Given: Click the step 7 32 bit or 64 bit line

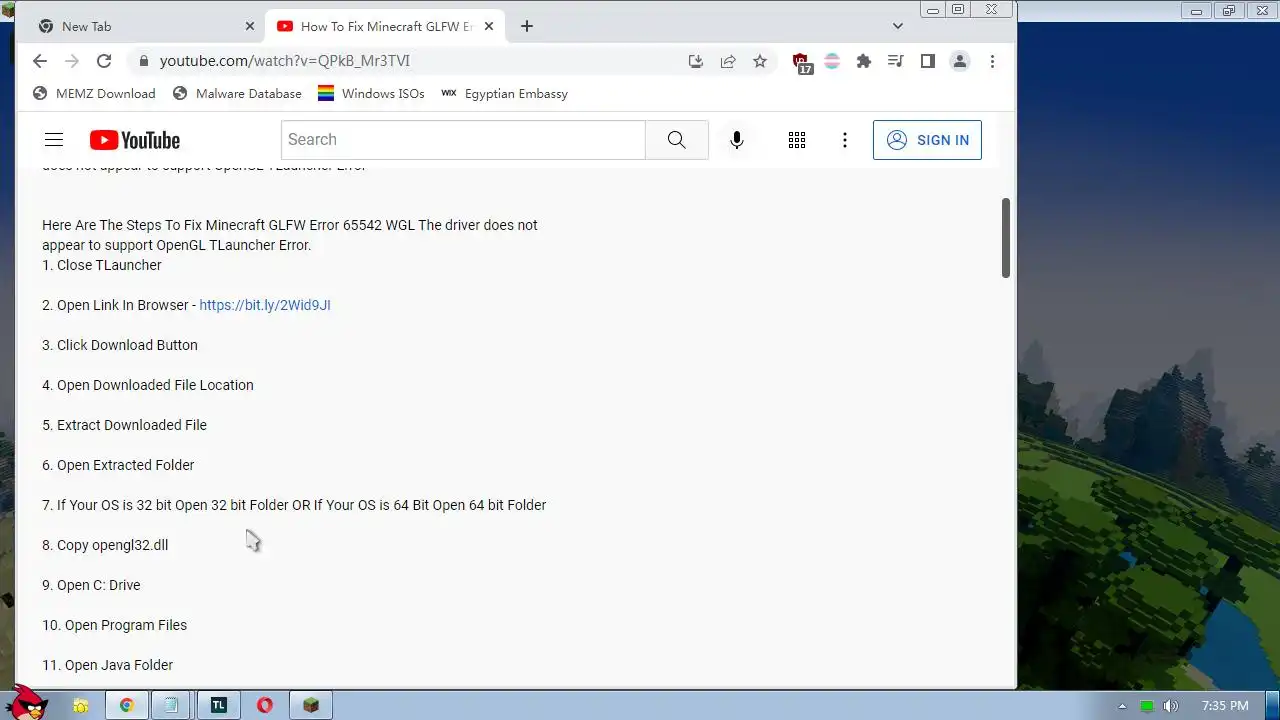Looking at the screenshot, I should (x=294, y=505).
